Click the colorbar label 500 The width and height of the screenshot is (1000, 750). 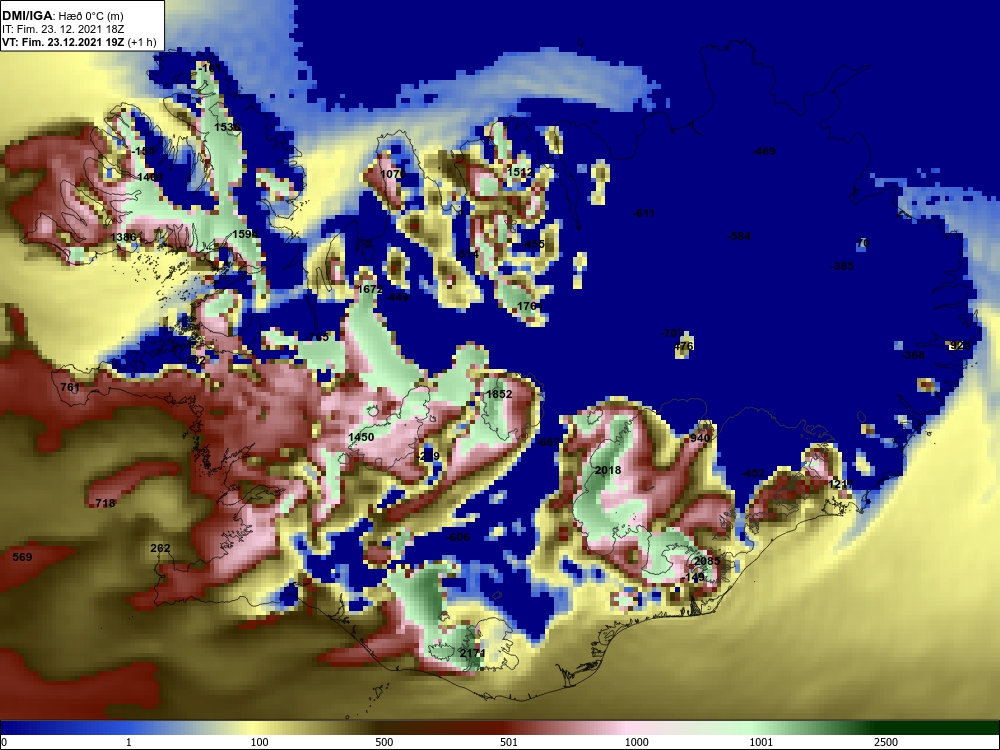pos(384,742)
